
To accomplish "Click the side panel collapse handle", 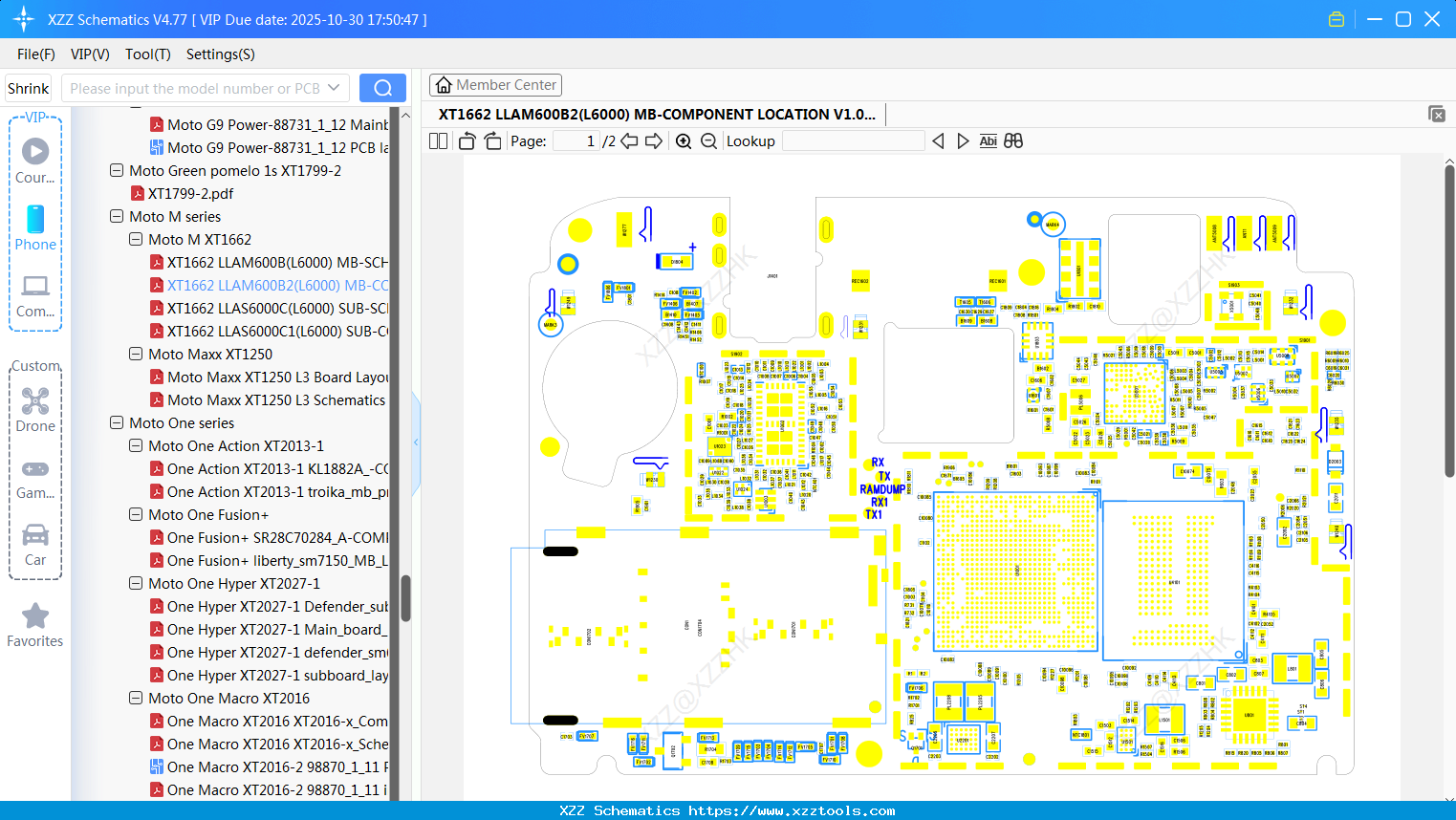I will pos(416,442).
